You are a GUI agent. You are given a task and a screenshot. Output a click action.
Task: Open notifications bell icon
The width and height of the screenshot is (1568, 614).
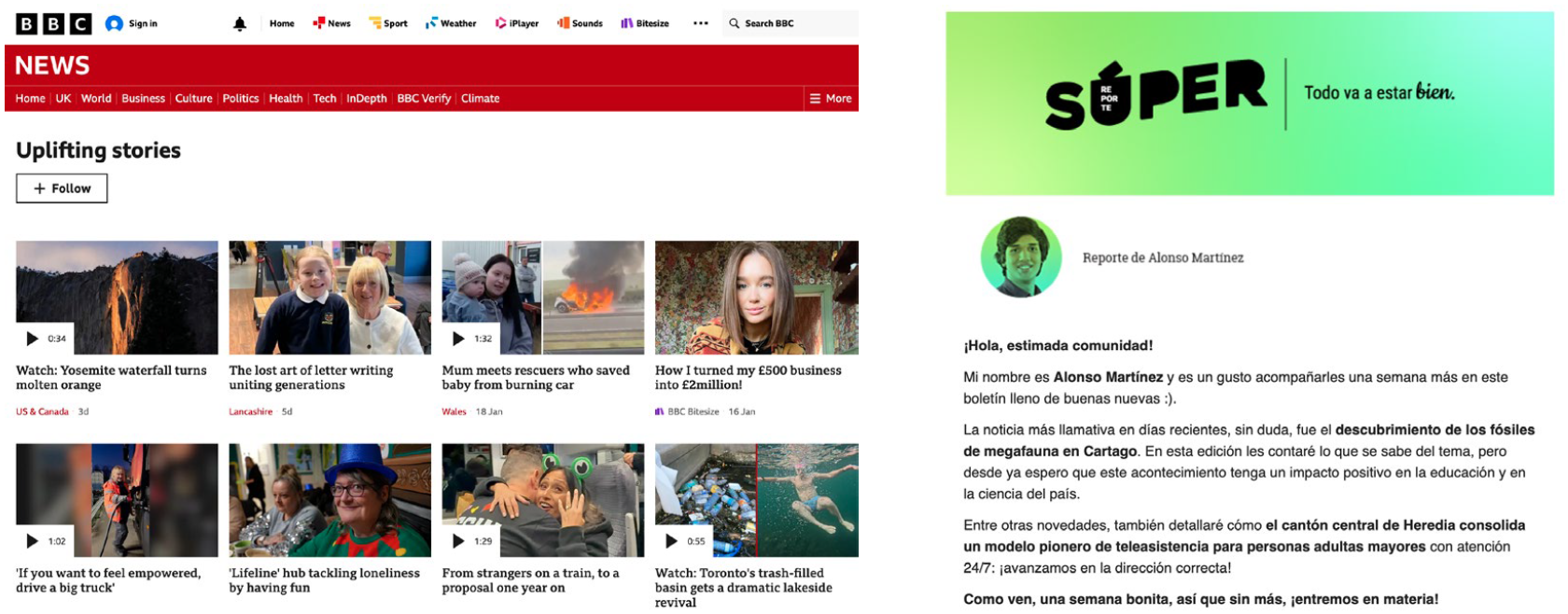[x=240, y=24]
